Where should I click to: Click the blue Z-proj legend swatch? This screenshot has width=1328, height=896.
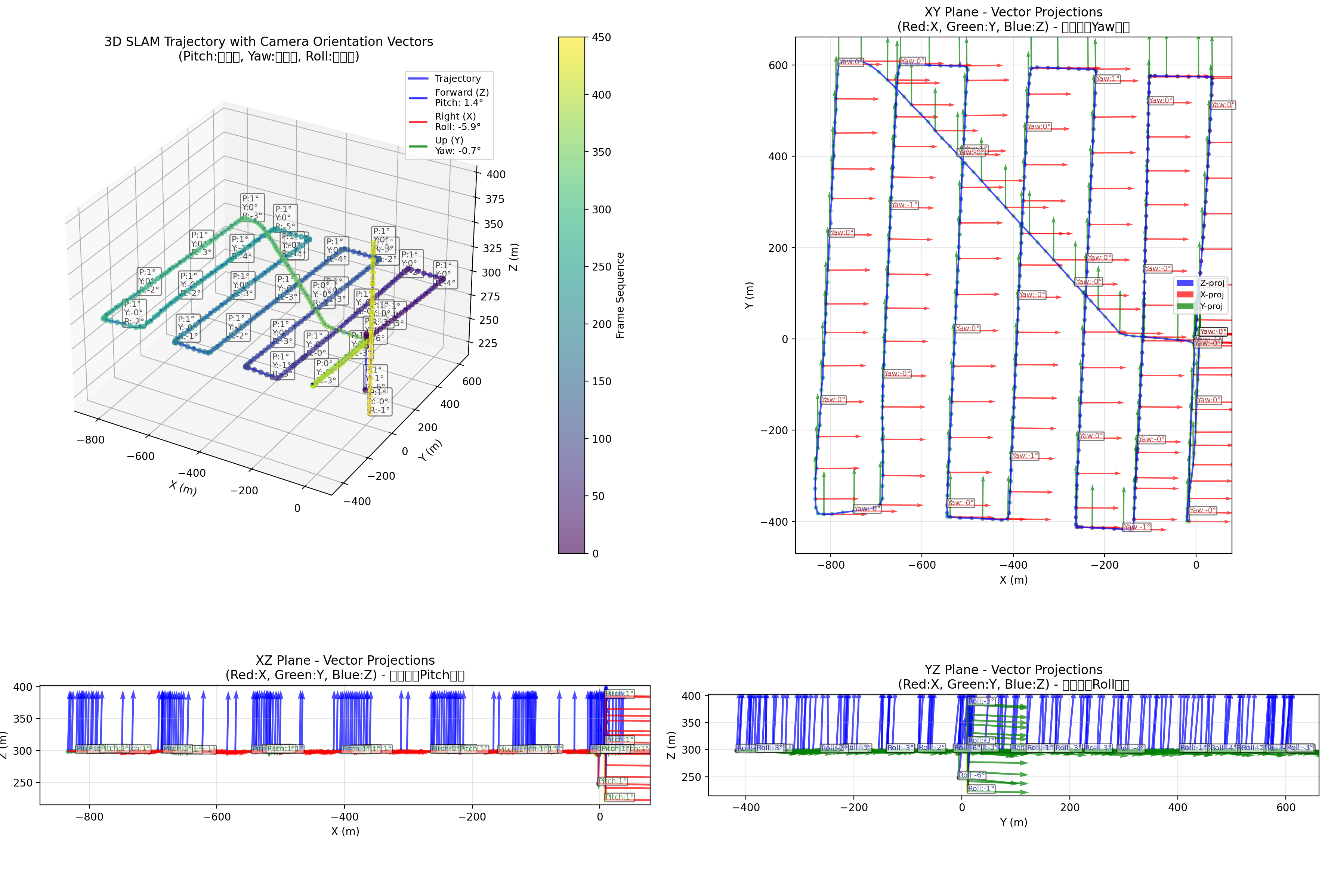[x=1185, y=284]
